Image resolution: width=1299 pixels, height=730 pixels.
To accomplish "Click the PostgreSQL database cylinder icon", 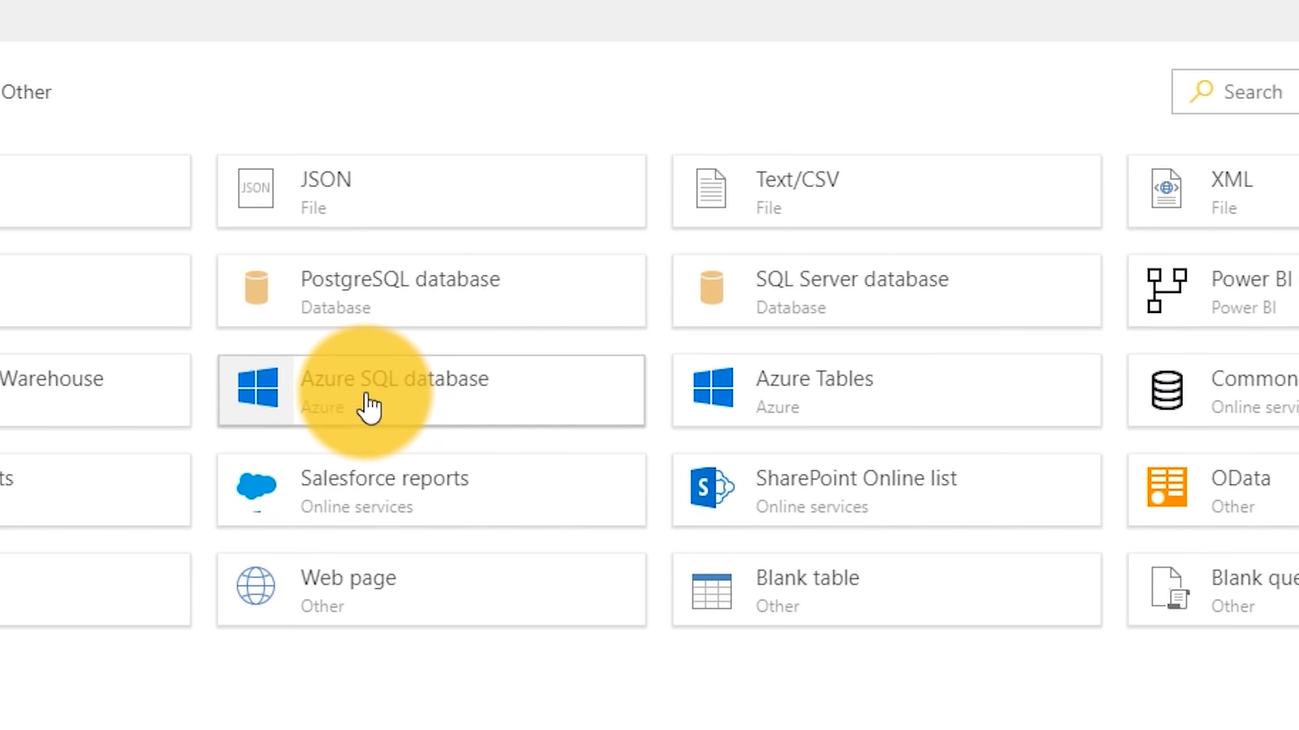I will tap(256, 288).
